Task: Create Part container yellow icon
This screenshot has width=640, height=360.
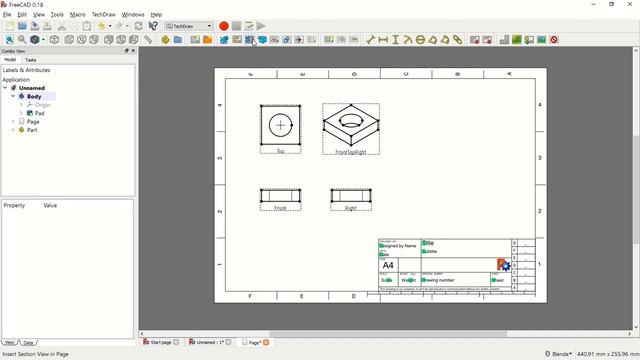Action: [165, 40]
